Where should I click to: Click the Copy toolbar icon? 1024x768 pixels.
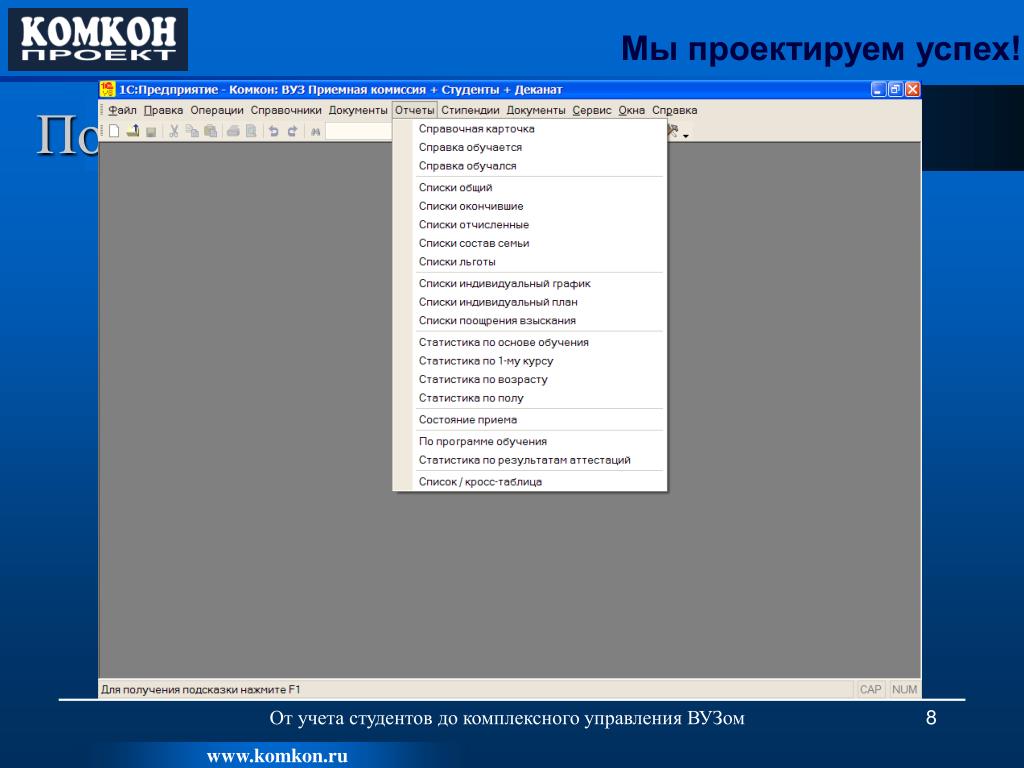[x=192, y=131]
